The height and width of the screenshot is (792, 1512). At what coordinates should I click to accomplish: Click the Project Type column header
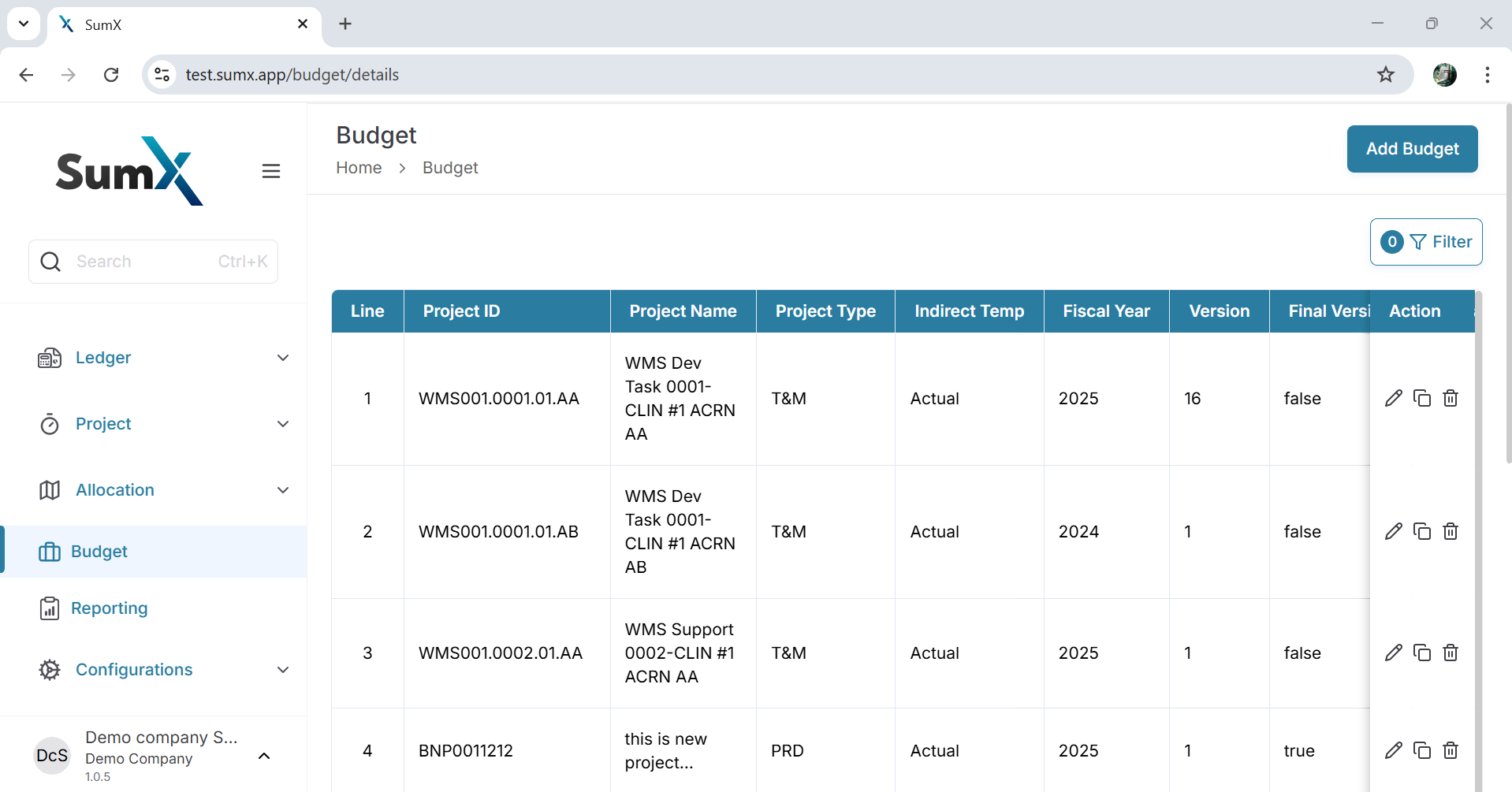tap(825, 311)
